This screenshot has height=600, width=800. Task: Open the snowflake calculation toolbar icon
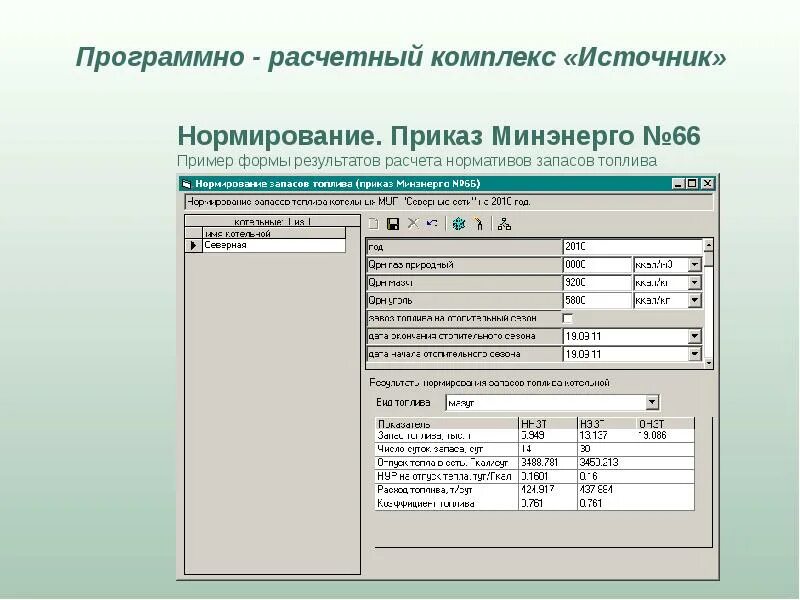[x=459, y=224]
